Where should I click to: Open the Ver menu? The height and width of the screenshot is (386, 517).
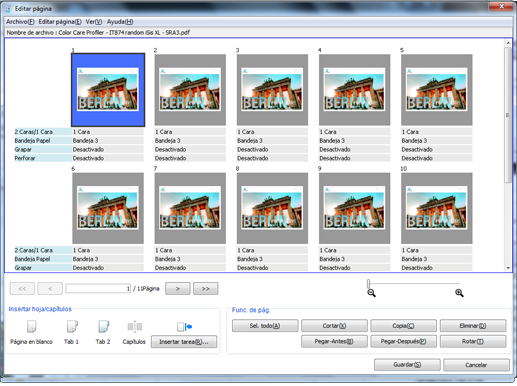click(94, 22)
